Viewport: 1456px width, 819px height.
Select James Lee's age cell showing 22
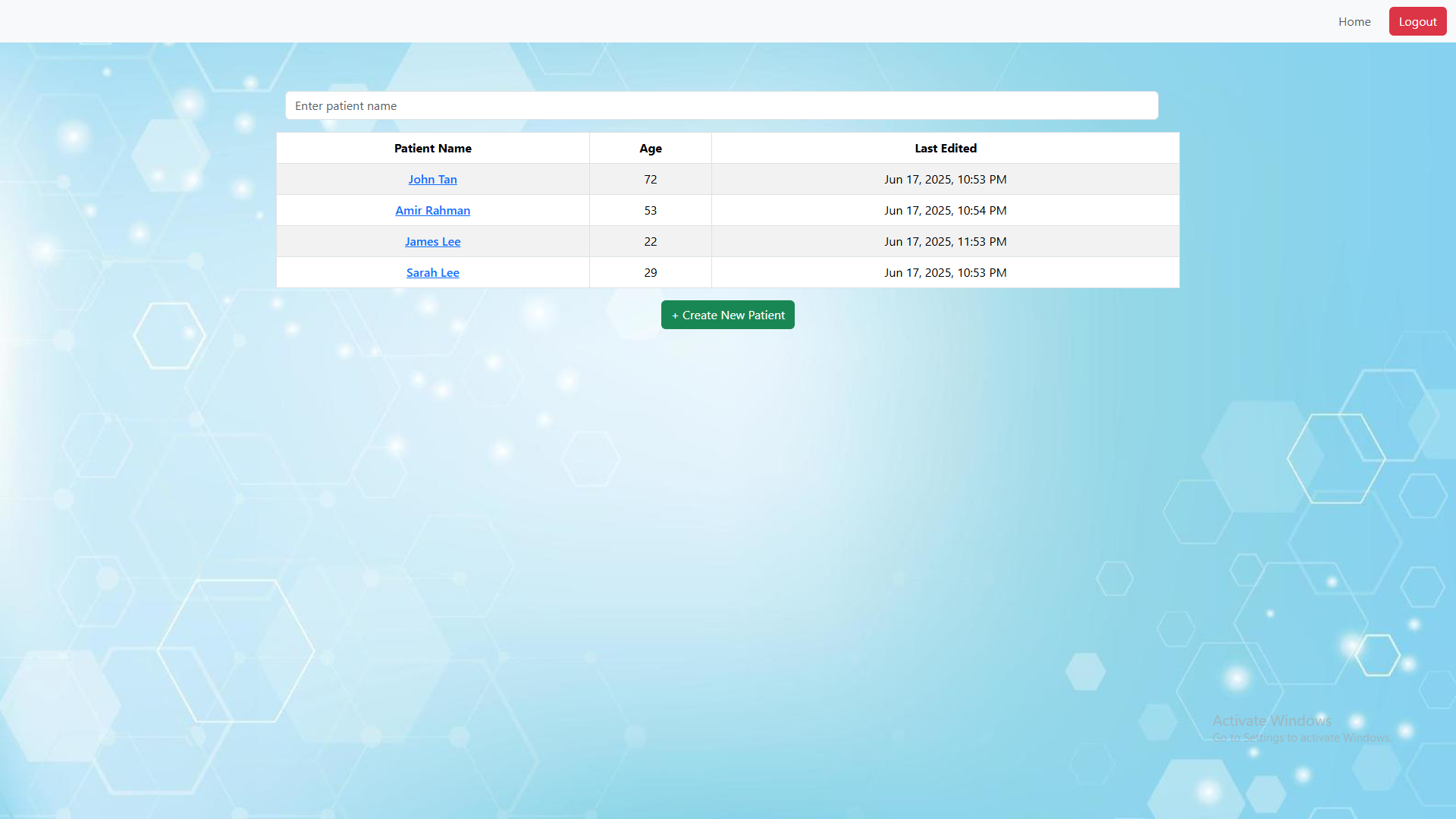coord(650,241)
